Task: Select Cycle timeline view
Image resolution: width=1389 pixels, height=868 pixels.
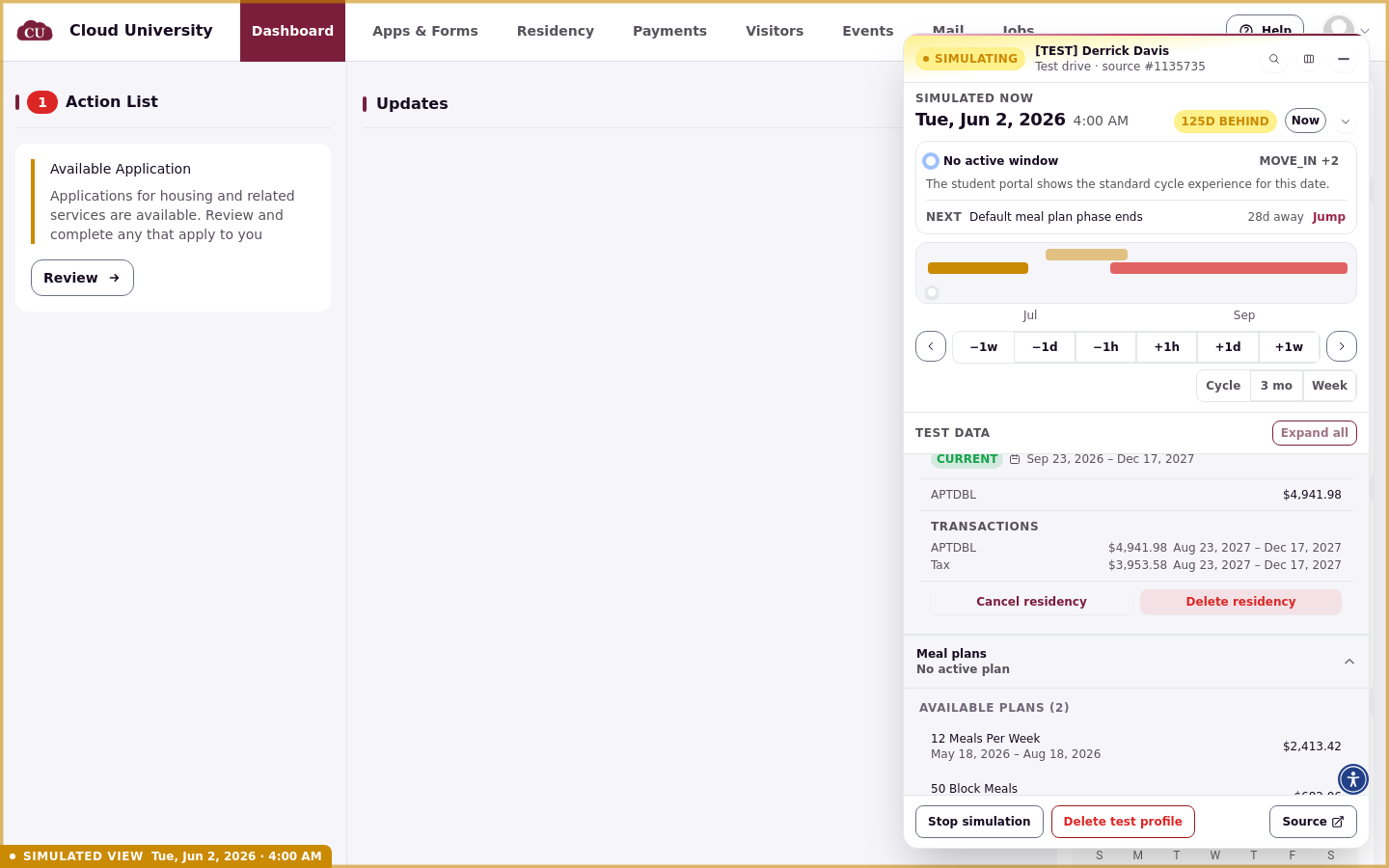Action: pos(1223,385)
